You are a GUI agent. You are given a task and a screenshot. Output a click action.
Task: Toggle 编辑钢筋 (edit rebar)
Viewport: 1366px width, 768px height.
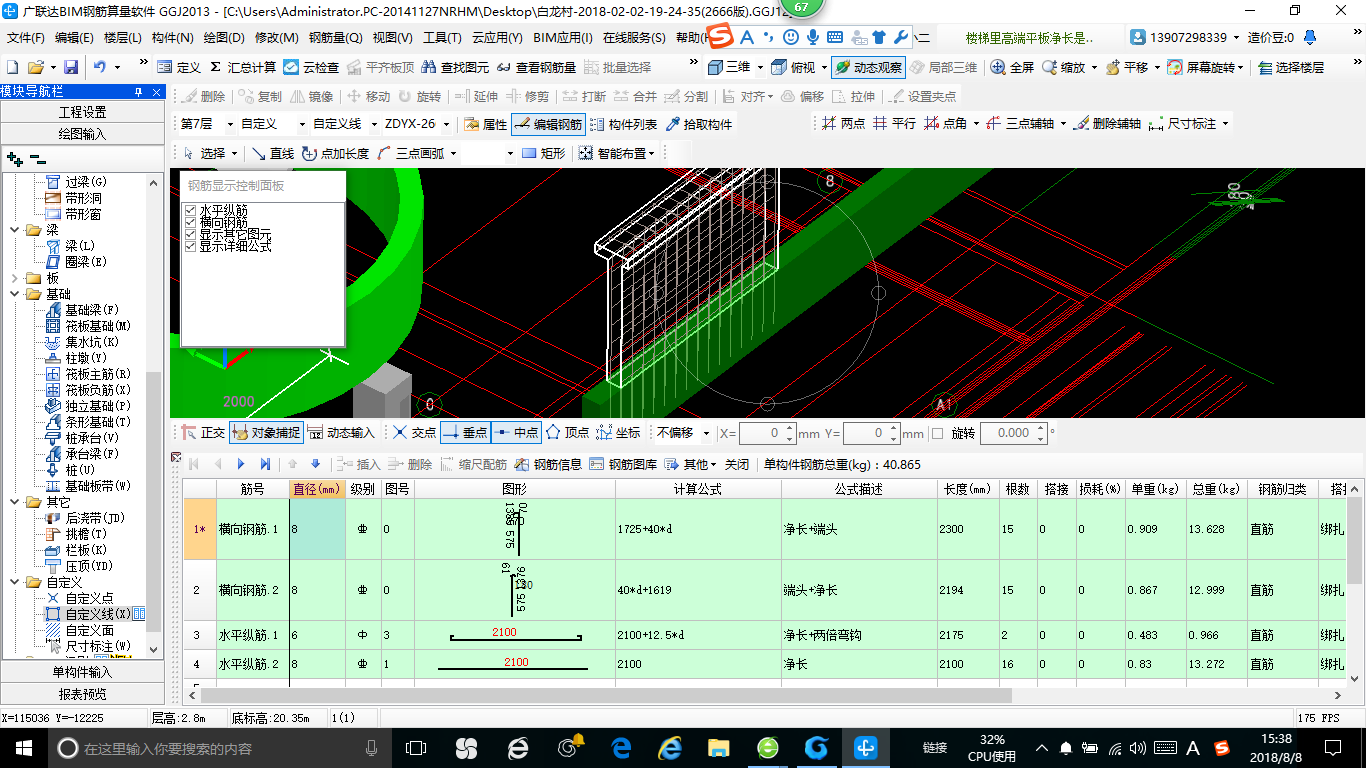[547, 124]
